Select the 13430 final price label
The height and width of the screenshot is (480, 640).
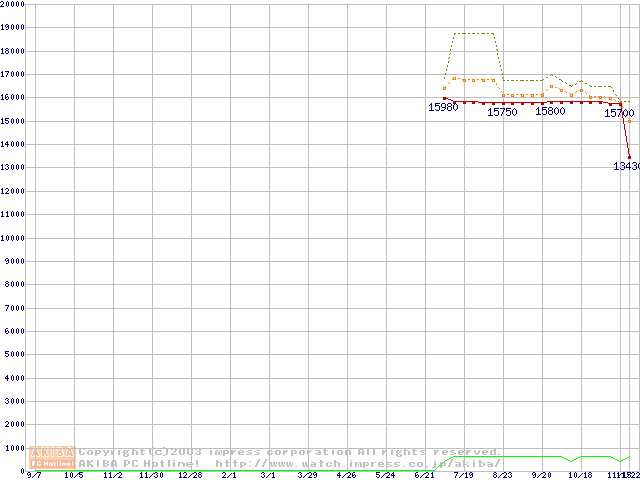[626, 166]
